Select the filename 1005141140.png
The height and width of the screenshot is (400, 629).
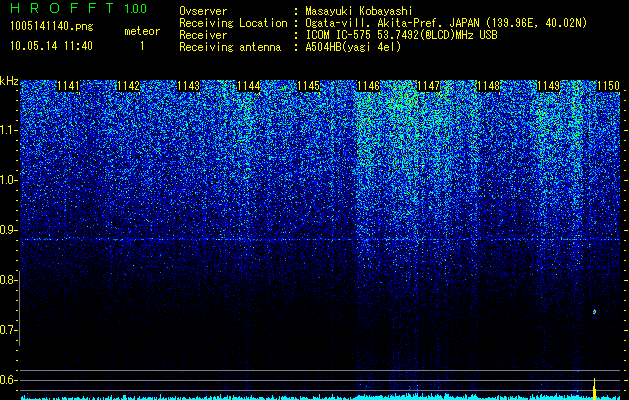point(52,27)
